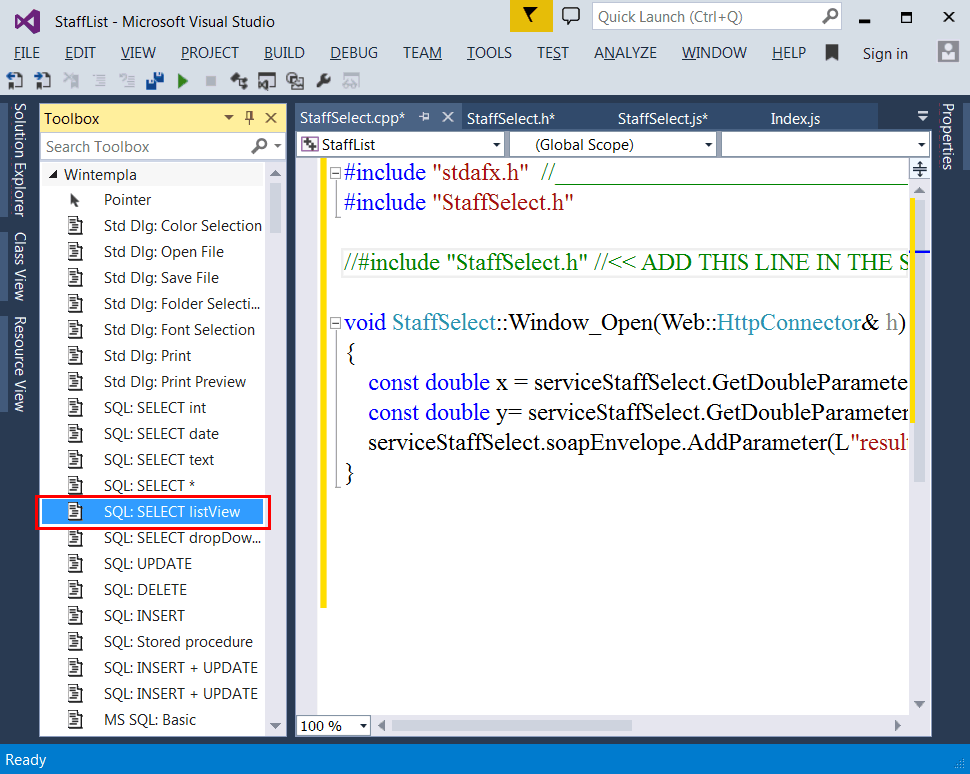This screenshot has height=774, width=970.
Task: Click the feedback notification flag icon
Action: tap(531, 16)
